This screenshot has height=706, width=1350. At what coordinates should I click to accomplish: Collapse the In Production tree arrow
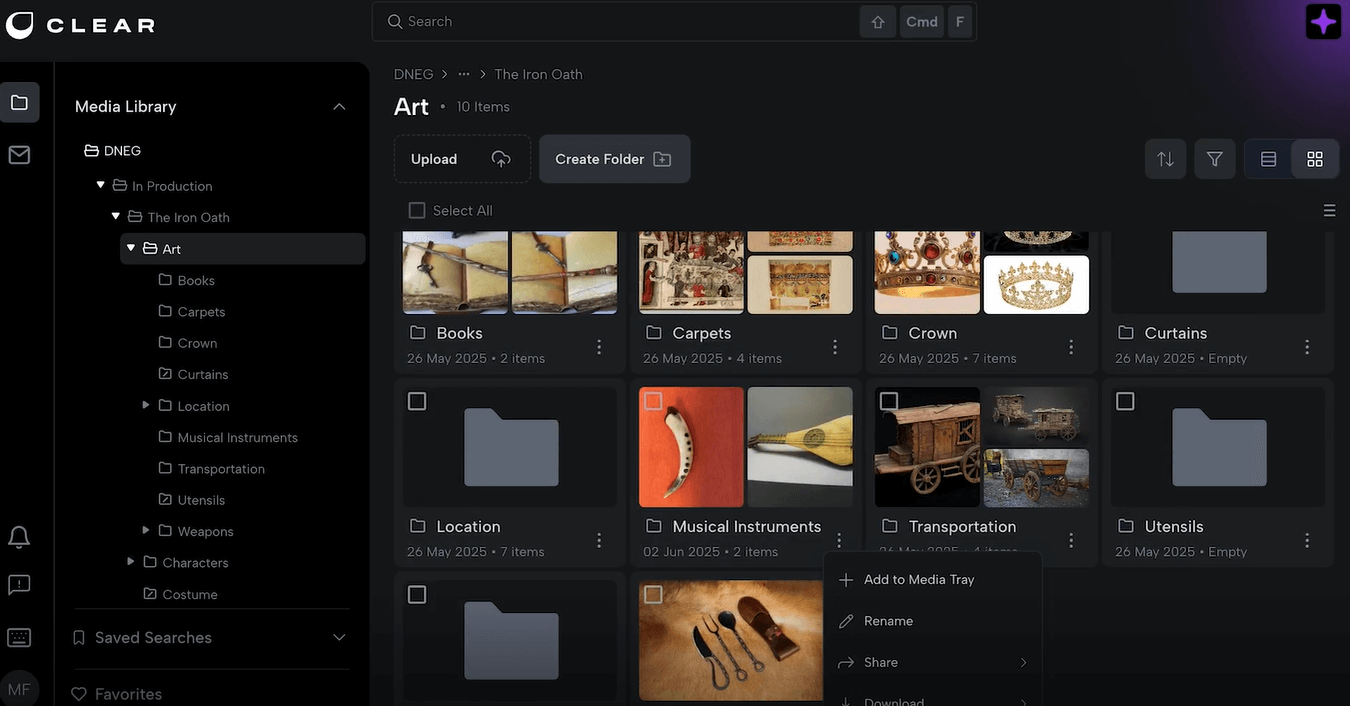pyautogui.click(x=100, y=185)
